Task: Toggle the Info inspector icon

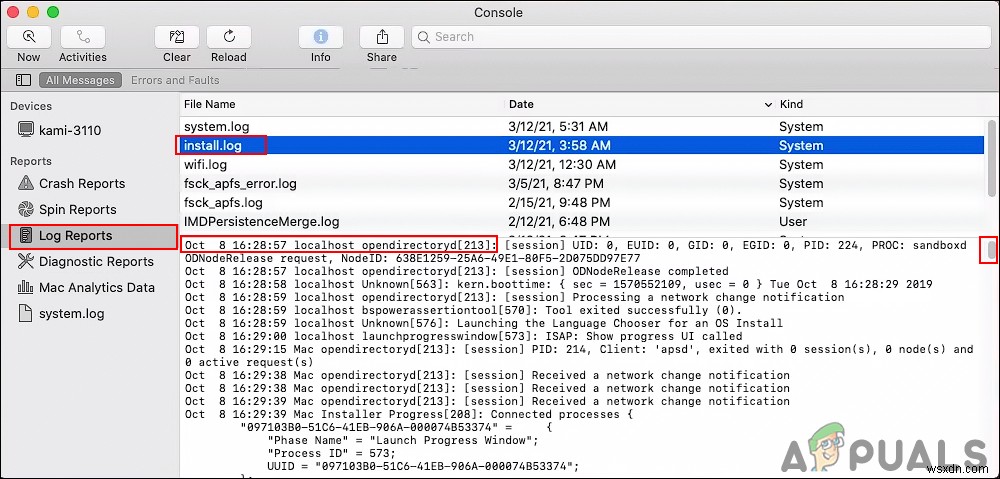Action: pyautogui.click(x=321, y=37)
